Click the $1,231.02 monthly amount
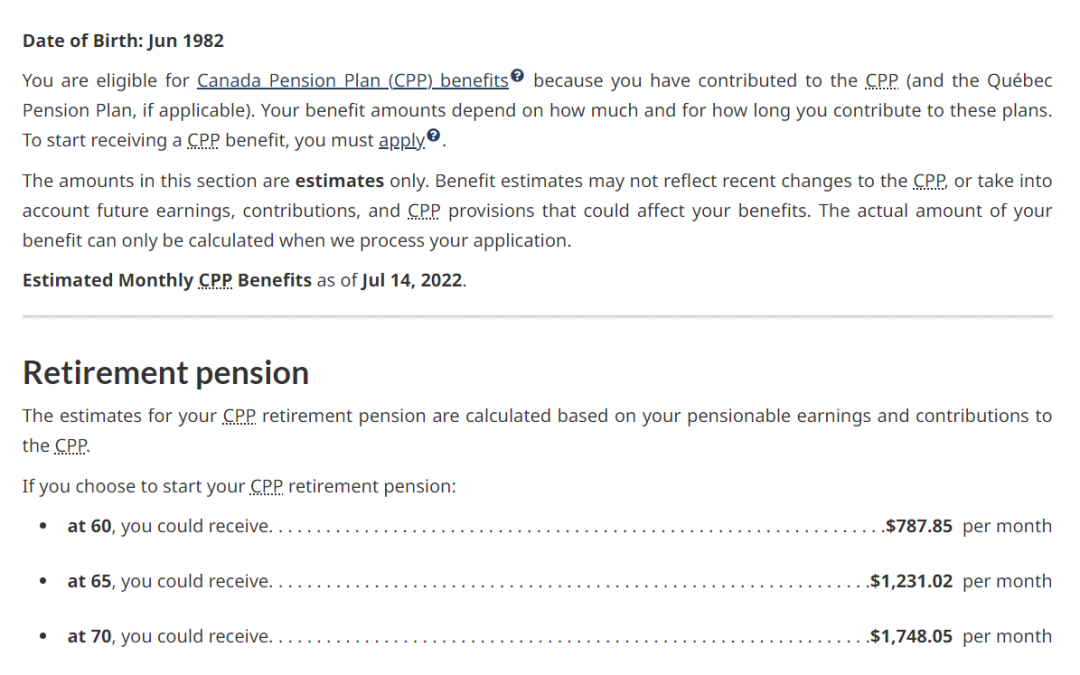Image resolution: width=1080 pixels, height=675 pixels. [x=911, y=581]
